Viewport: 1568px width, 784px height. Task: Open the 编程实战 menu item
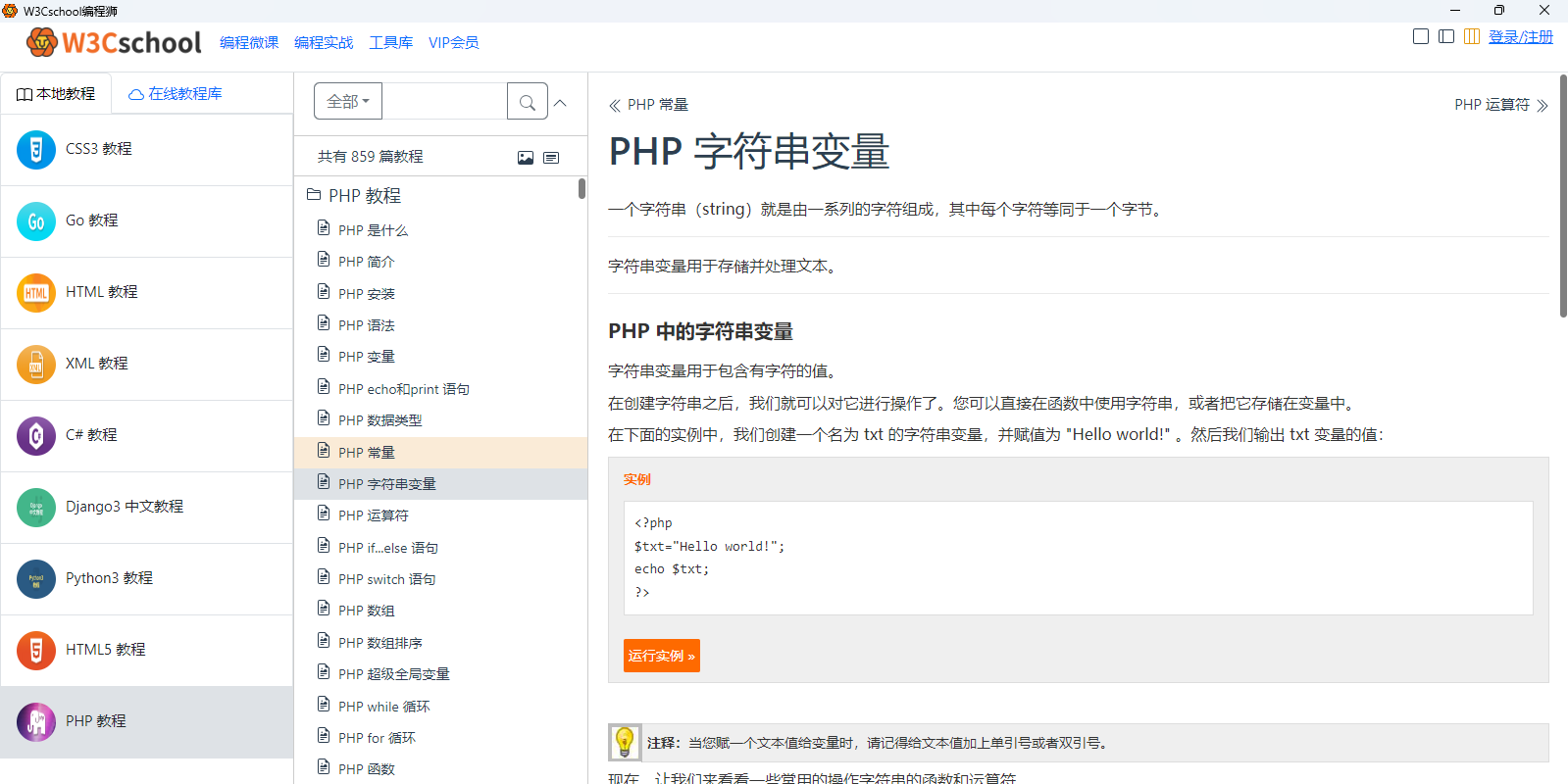click(324, 43)
